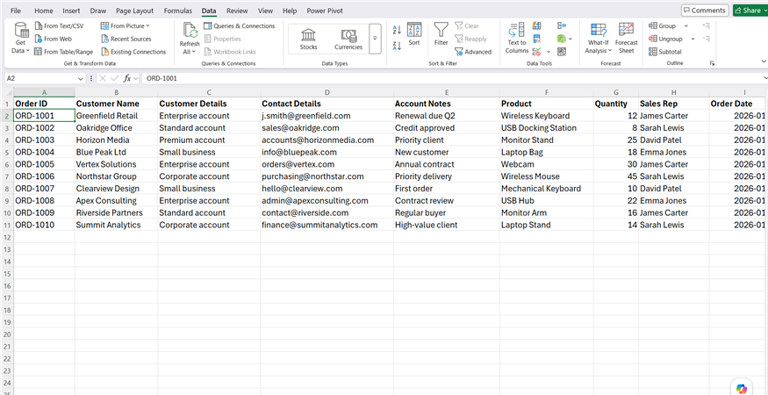The height and width of the screenshot is (395, 768).
Task: Open the Get Data menu
Action: 21,38
